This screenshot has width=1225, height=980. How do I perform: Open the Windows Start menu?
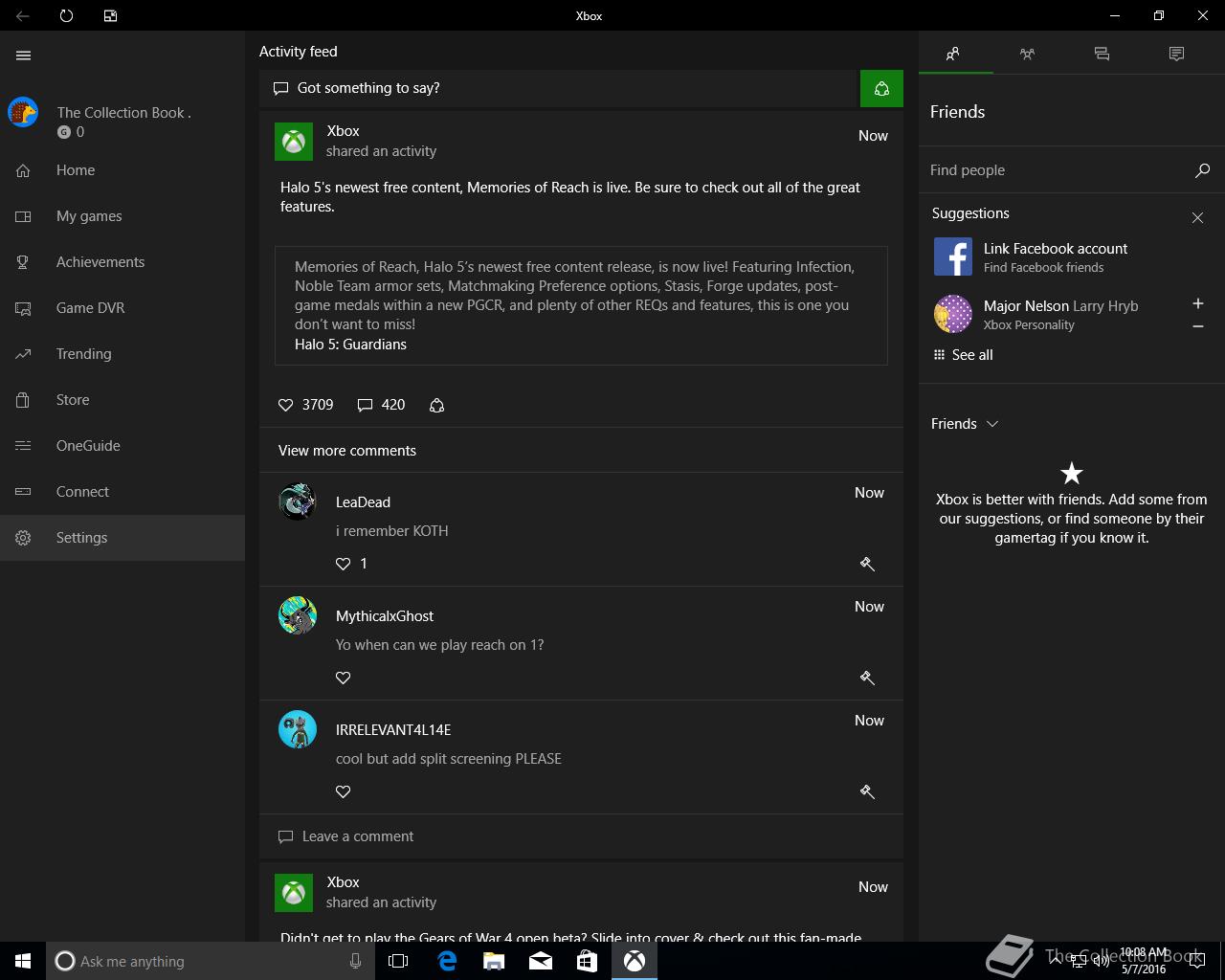click(x=23, y=961)
